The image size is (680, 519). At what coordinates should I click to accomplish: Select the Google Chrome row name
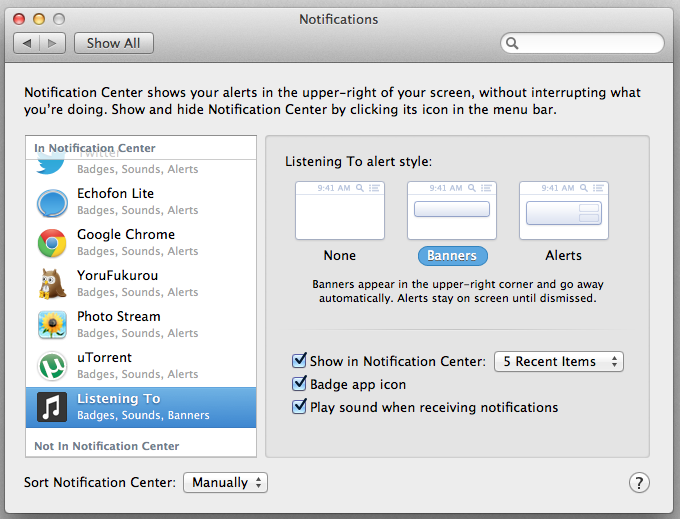[126, 235]
